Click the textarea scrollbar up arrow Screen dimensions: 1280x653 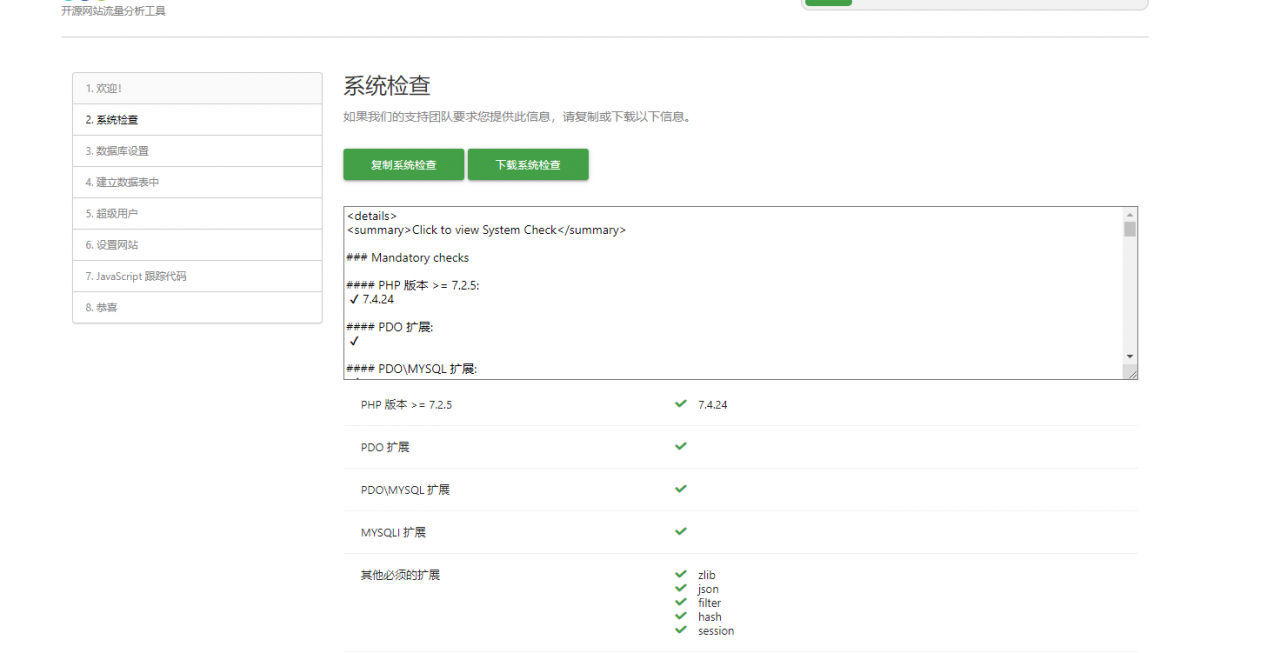1130,214
